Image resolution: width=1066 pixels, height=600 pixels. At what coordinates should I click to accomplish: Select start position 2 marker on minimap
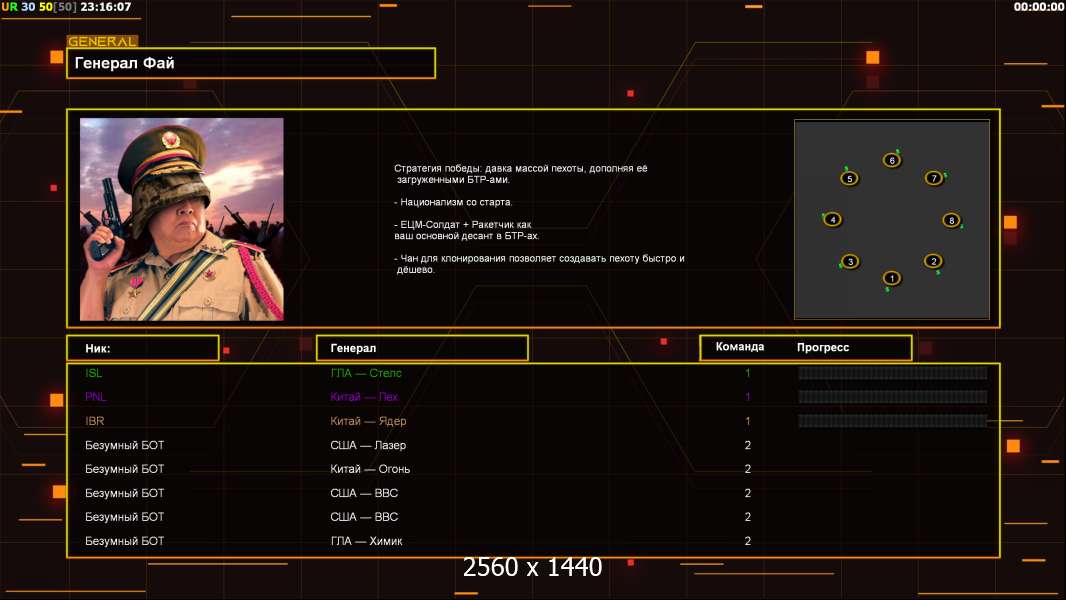[933, 262]
